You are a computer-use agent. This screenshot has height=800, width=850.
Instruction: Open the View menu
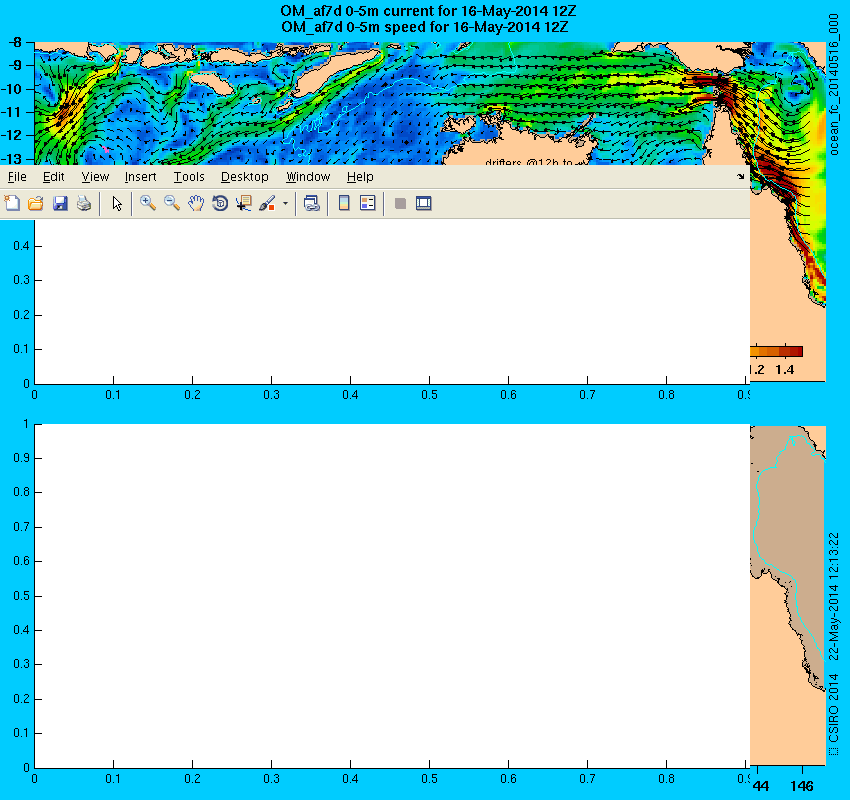tap(95, 177)
